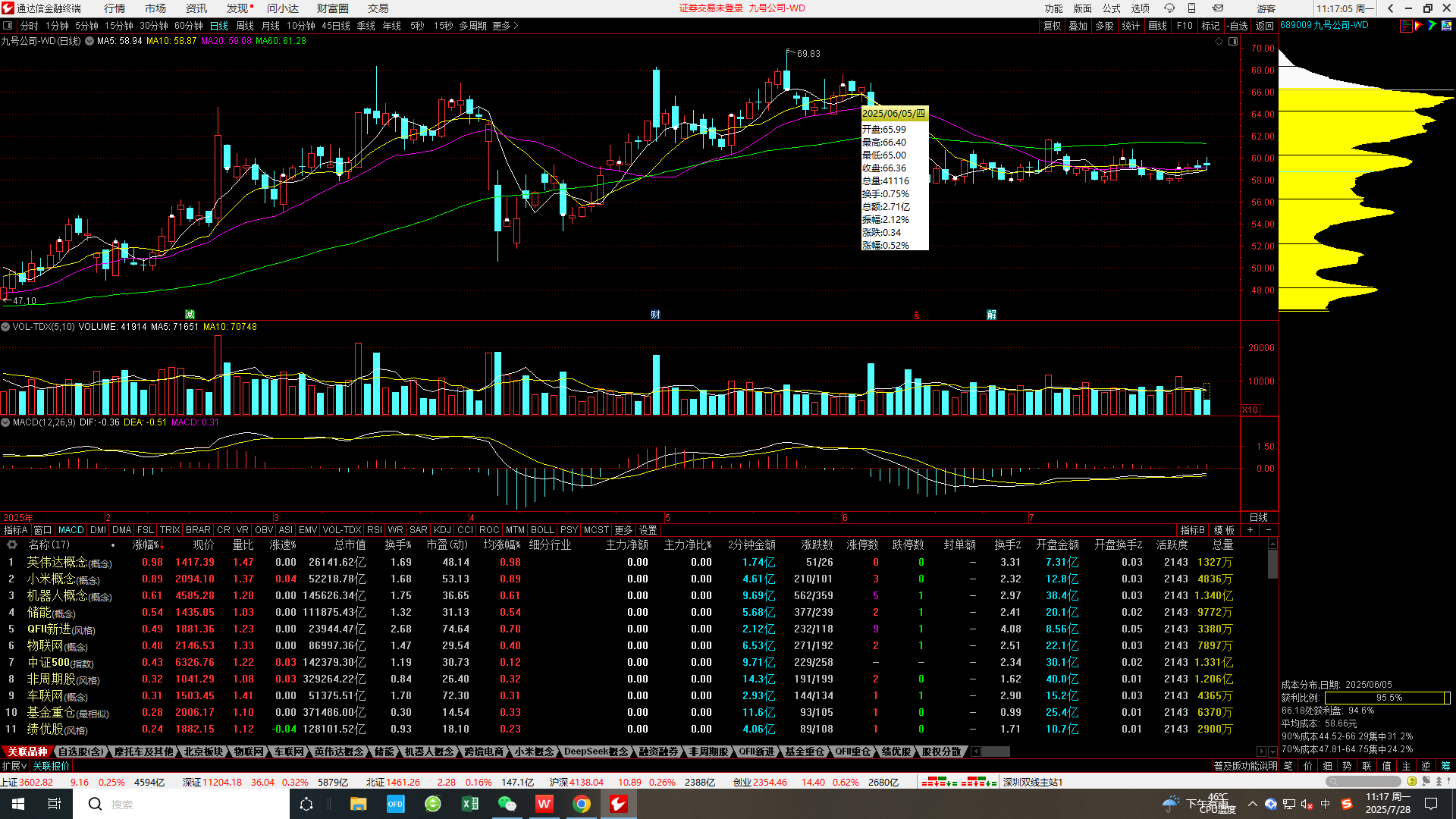Select the 英伟达概念 row in table
Image resolution: width=1456 pixels, height=819 pixels.
click(x=633, y=562)
